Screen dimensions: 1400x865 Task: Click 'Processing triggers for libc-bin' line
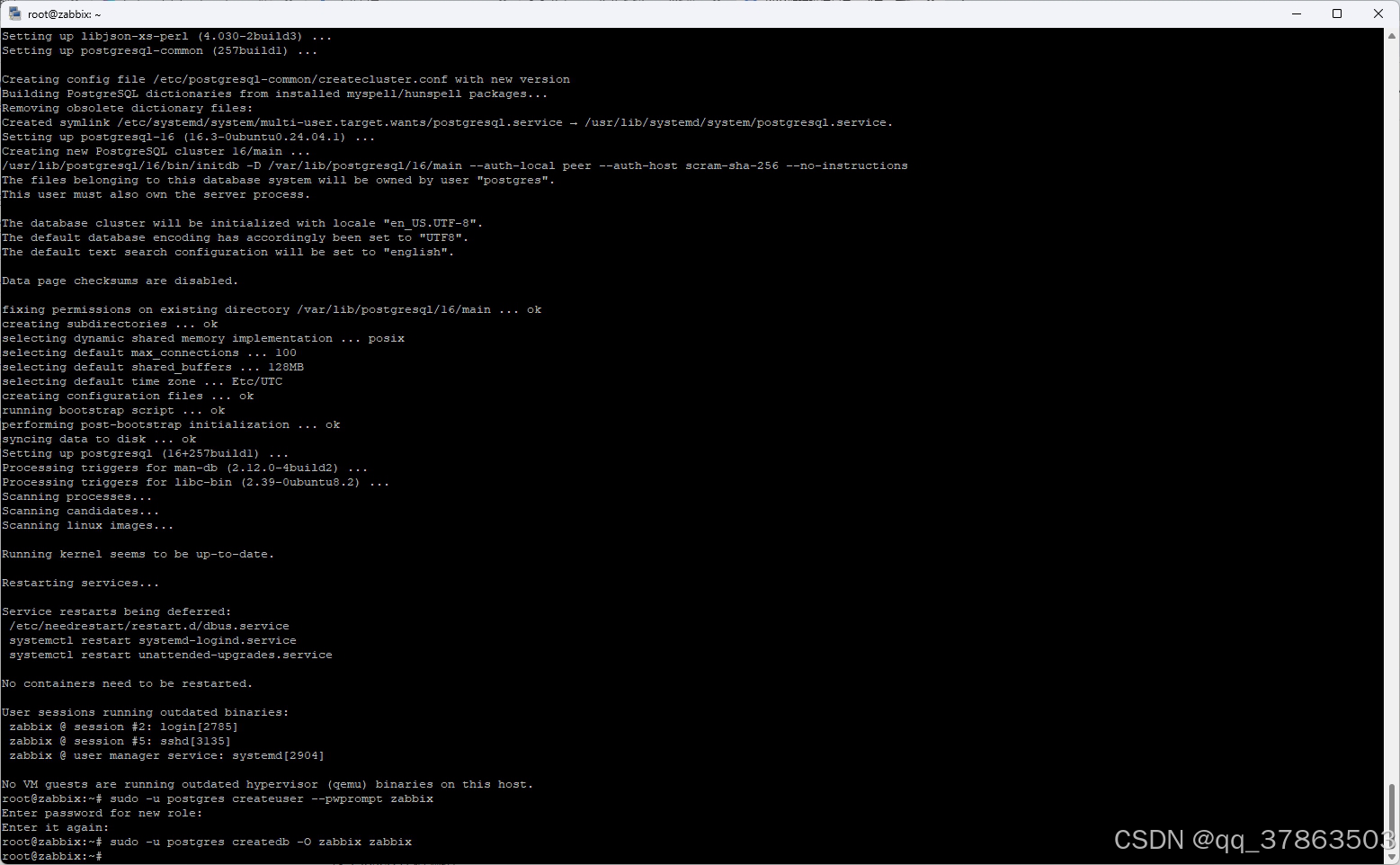click(196, 482)
